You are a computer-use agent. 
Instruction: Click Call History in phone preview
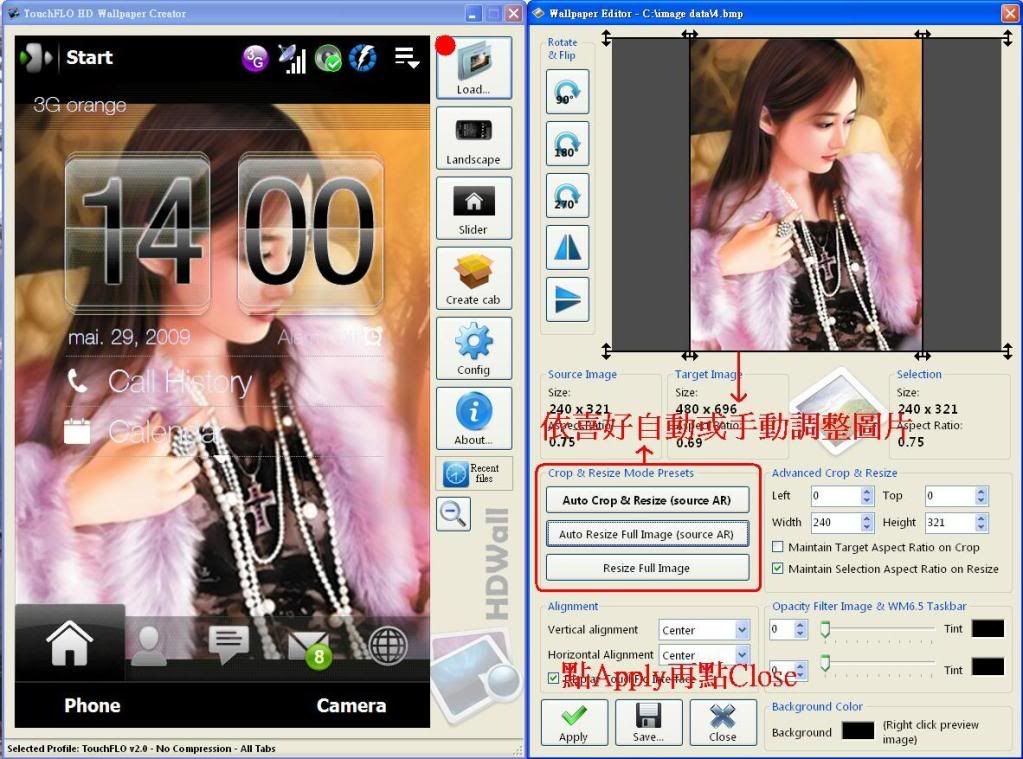pos(180,382)
